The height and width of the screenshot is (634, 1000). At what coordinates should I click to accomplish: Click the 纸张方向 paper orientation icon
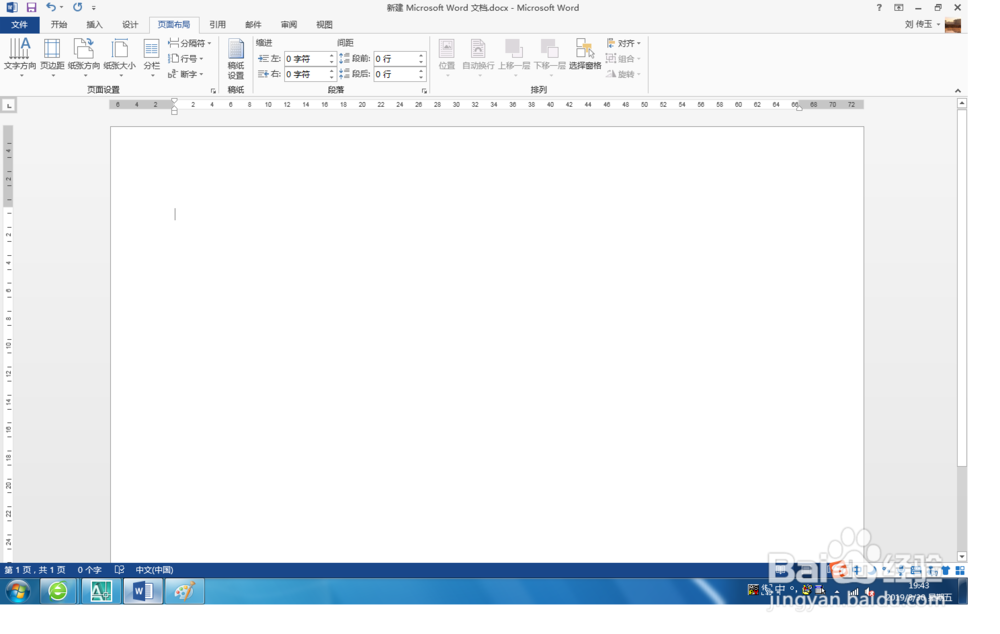coord(84,50)
